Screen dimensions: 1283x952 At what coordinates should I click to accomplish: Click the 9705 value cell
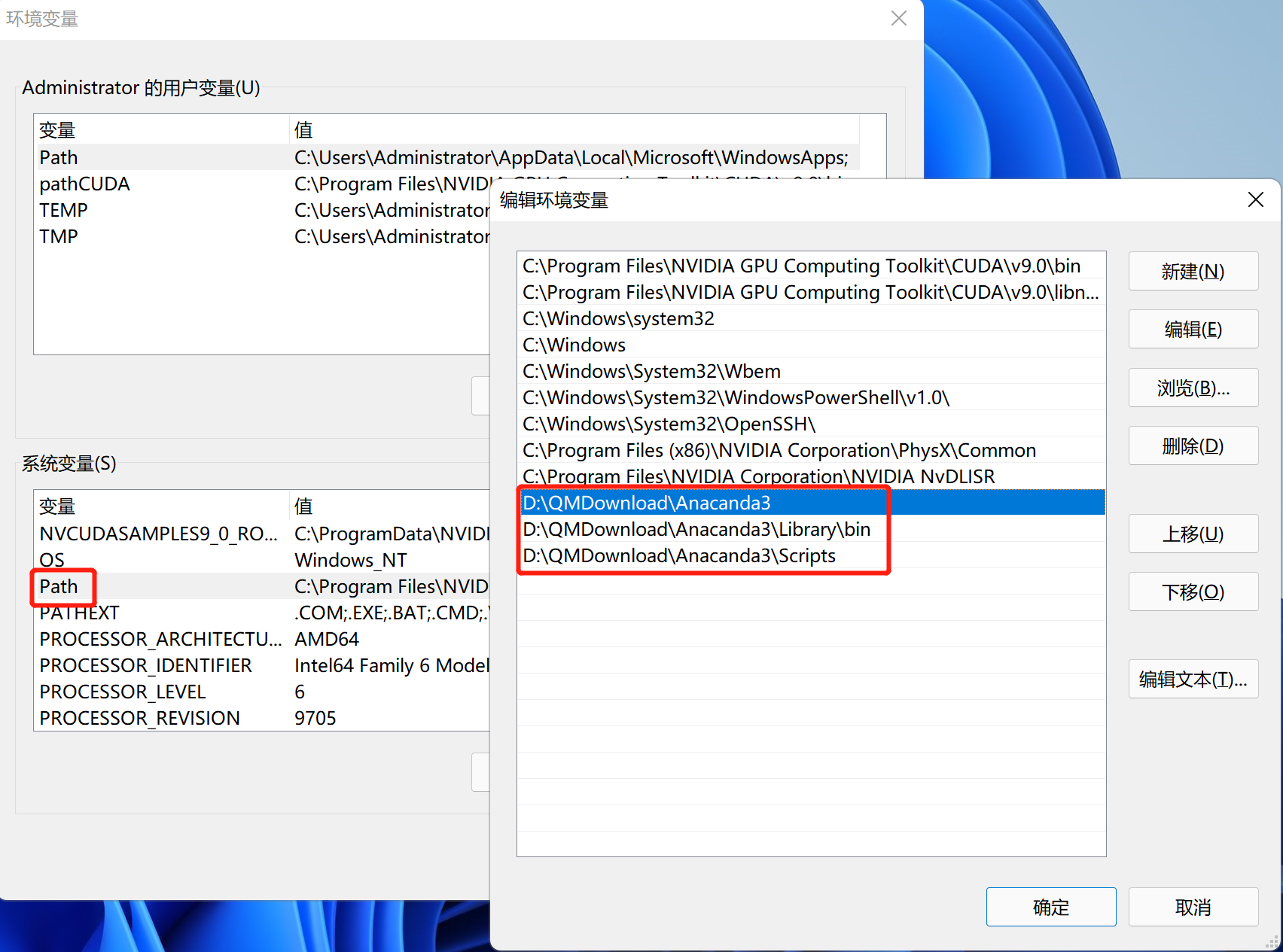pyautogui.click(x=315, y=718)
